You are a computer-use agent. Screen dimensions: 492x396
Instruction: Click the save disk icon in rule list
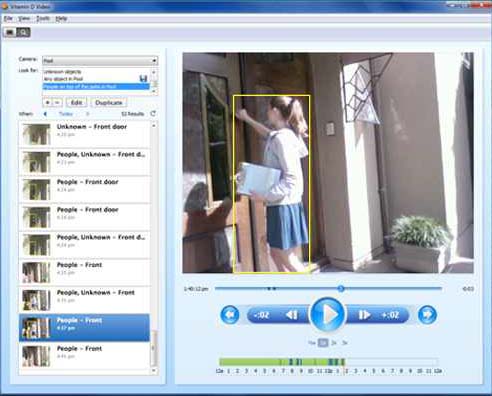[x=143, y=79]
